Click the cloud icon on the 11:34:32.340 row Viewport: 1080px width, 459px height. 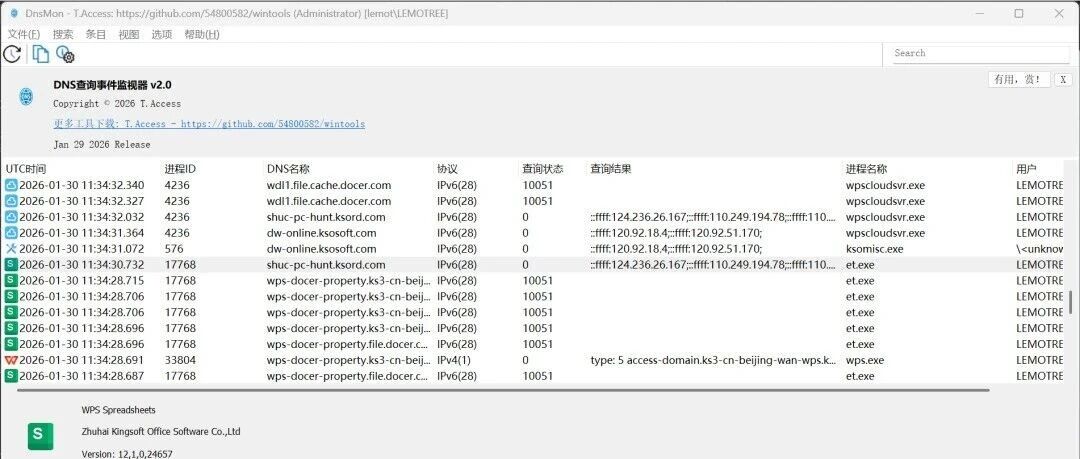tap(11, 185)
